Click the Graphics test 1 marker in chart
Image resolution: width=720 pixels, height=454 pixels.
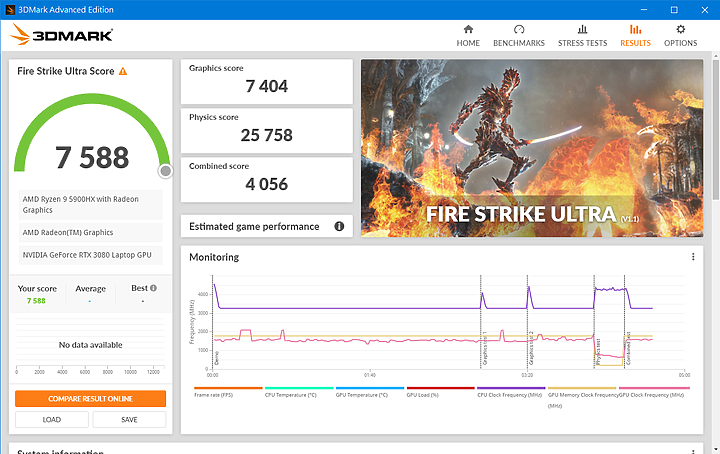pyautogui.click(x=485, y=348)
